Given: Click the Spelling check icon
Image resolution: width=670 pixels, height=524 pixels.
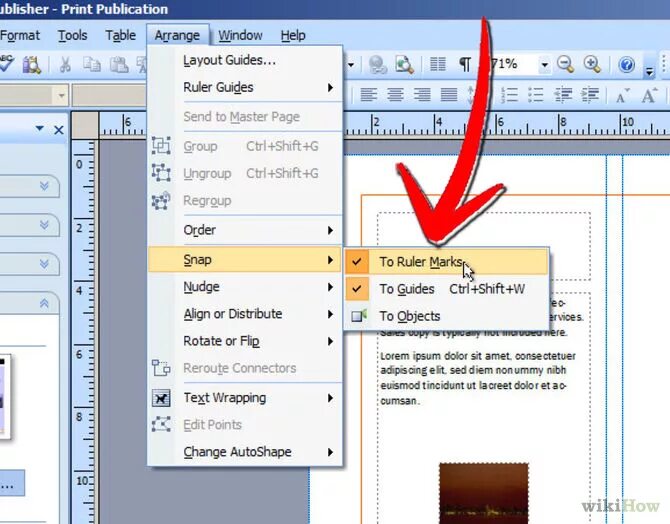Looking at the screenshot, I should tap(6, 64).
